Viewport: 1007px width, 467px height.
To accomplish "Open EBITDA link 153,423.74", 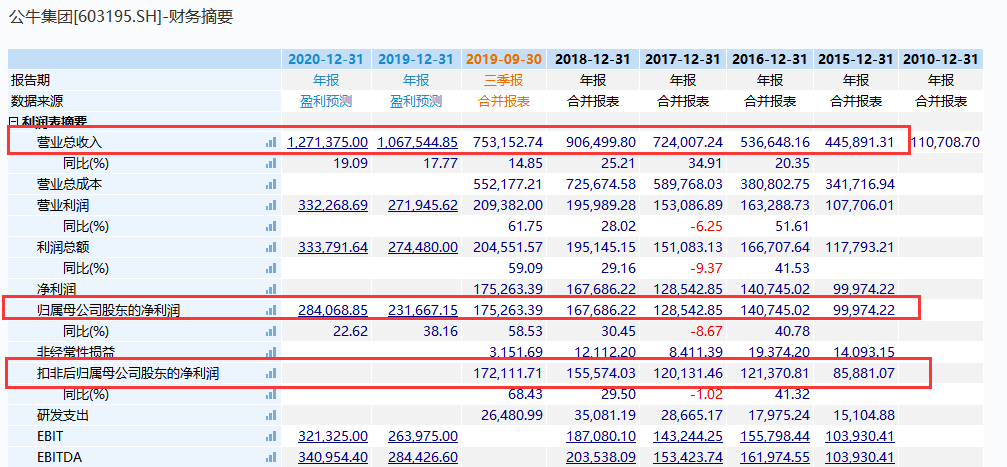I will point(688,457).
